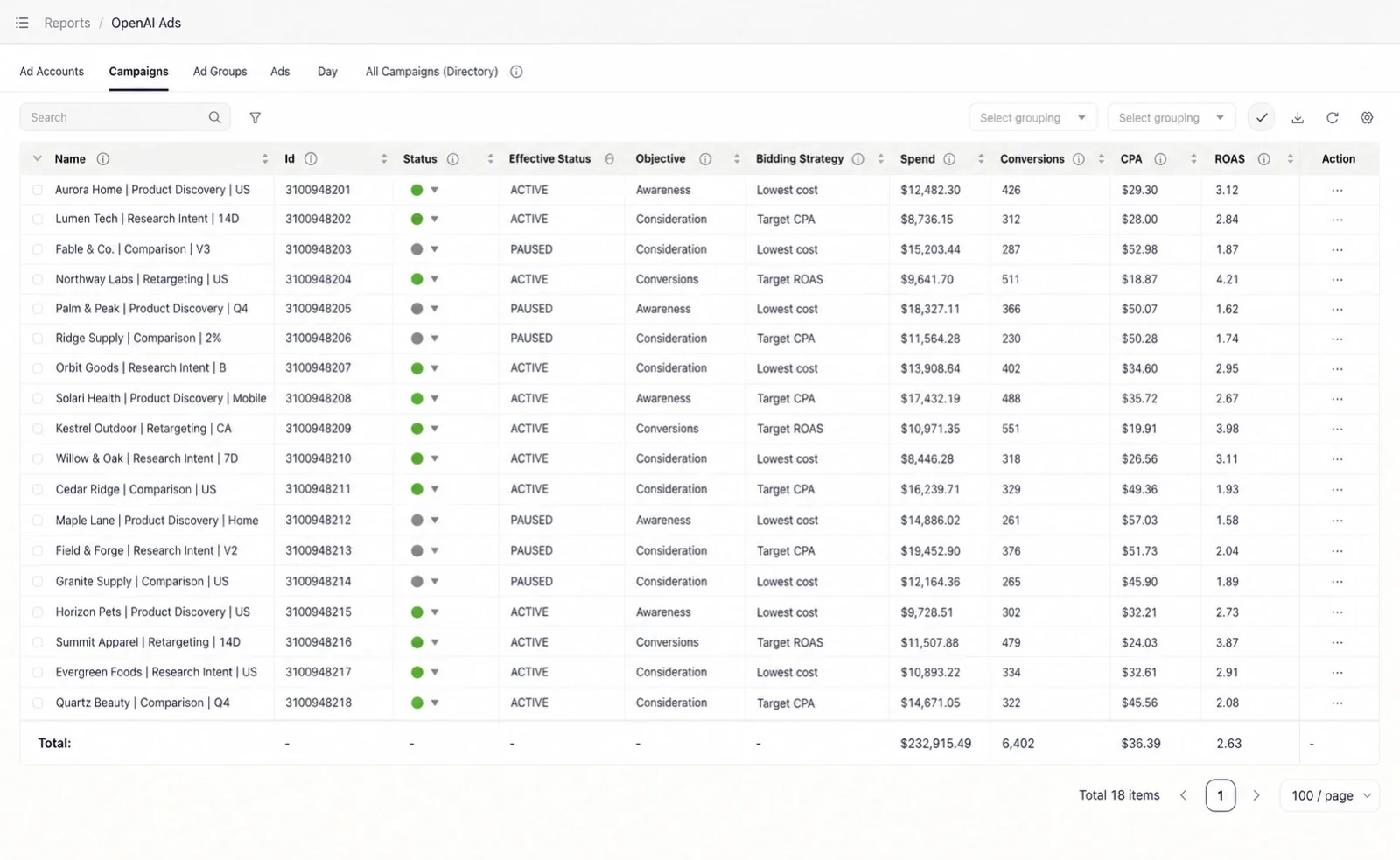Tick the Kestrel Outdoor row checkbox
Screen dimensions: 1400x860
[38, 429]
